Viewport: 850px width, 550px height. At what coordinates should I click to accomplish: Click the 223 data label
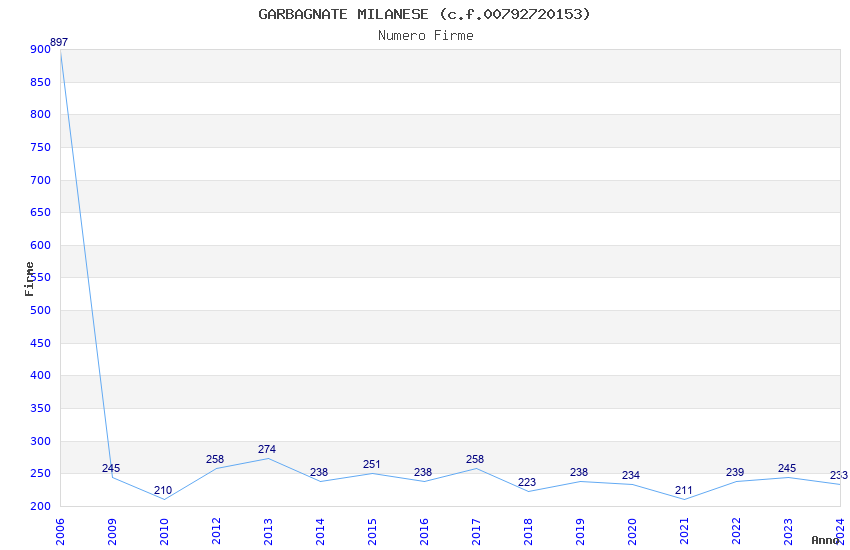click(x=527, y=482)
